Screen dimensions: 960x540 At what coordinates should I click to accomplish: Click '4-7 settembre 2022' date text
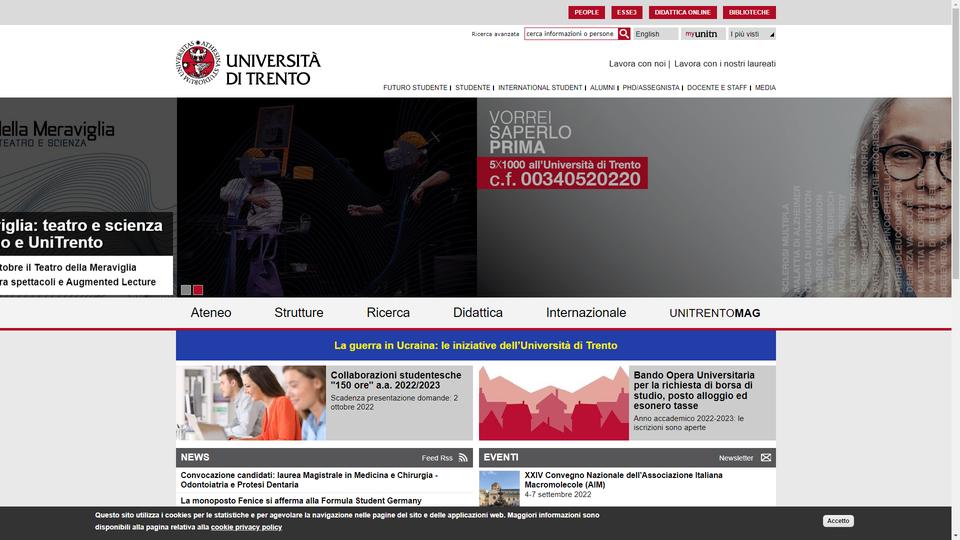pos(558,495)
